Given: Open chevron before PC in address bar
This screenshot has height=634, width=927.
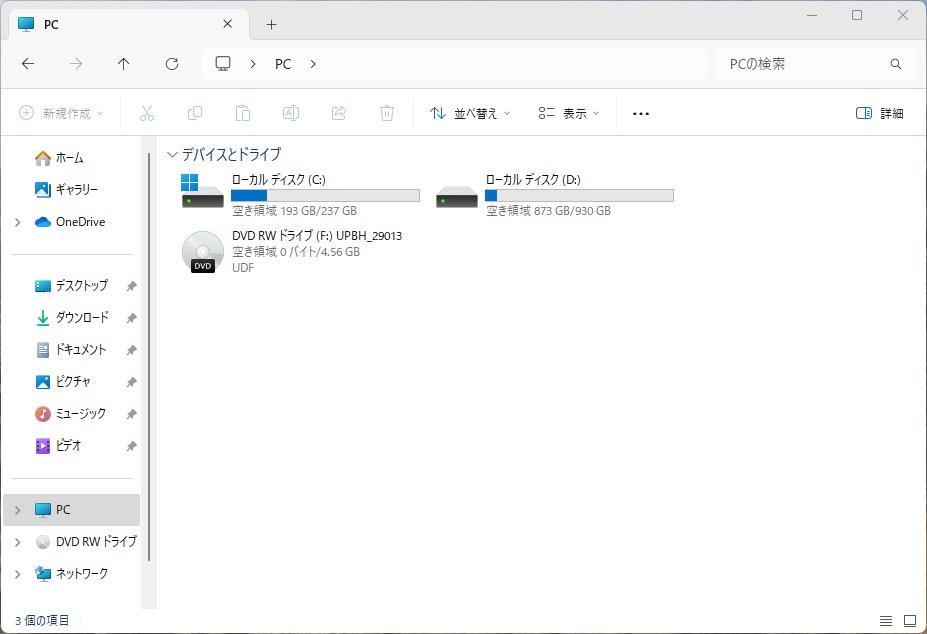Looking at the screenshot, I should (x=252, y=64).
